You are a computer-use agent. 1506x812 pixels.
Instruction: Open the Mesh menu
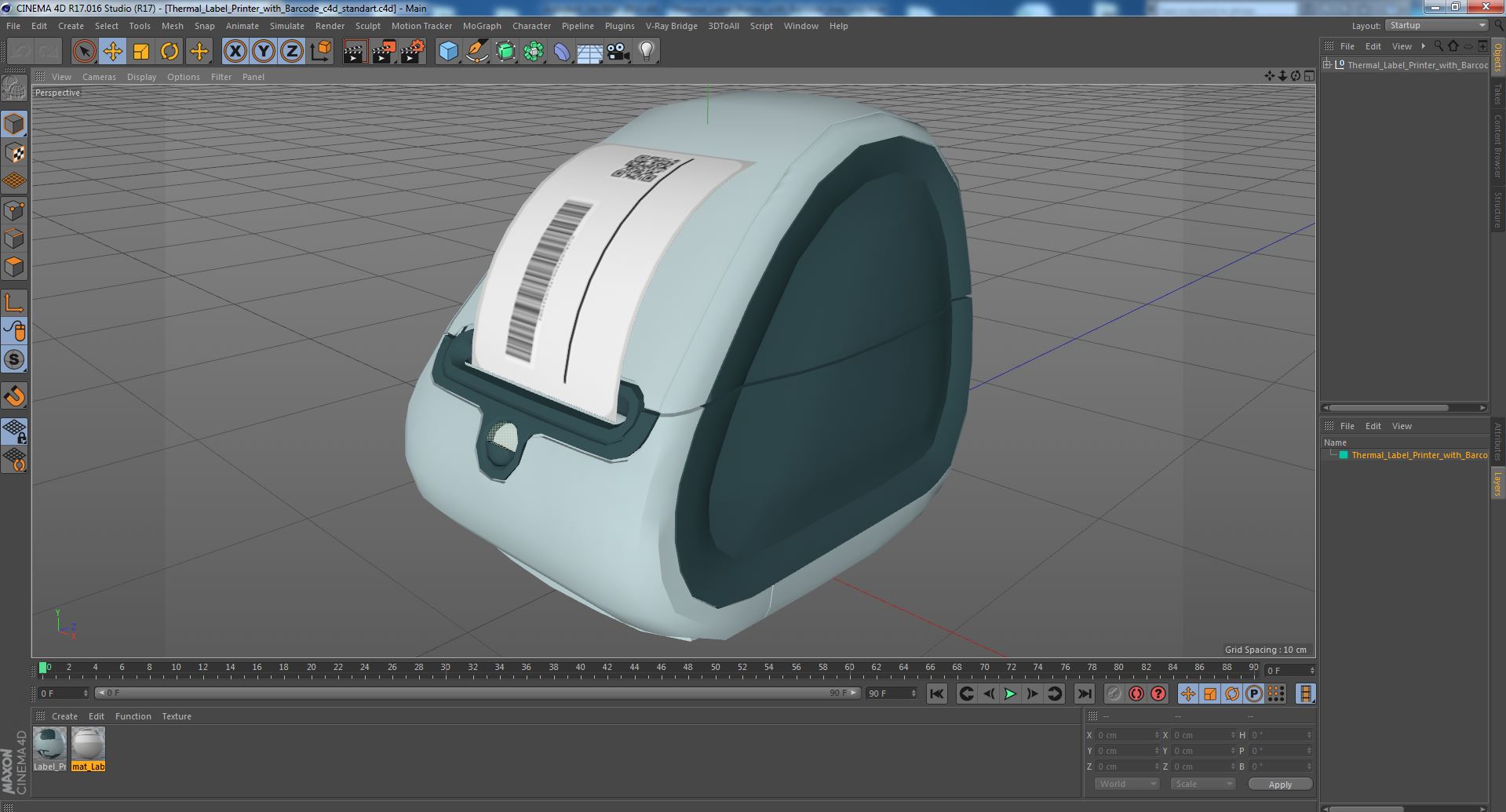tap(172, 26)
